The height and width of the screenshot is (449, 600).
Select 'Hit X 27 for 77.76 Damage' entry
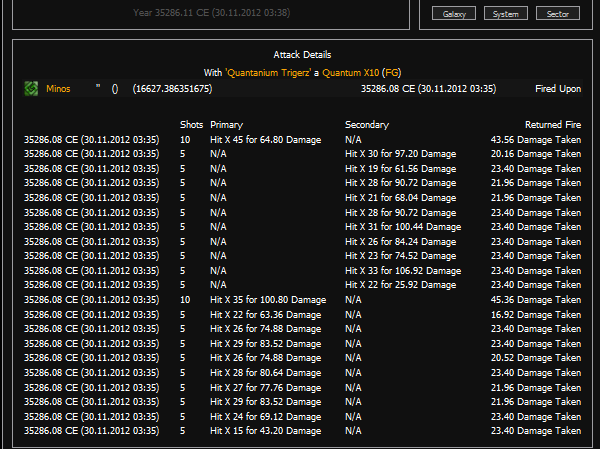coord(266,388)
